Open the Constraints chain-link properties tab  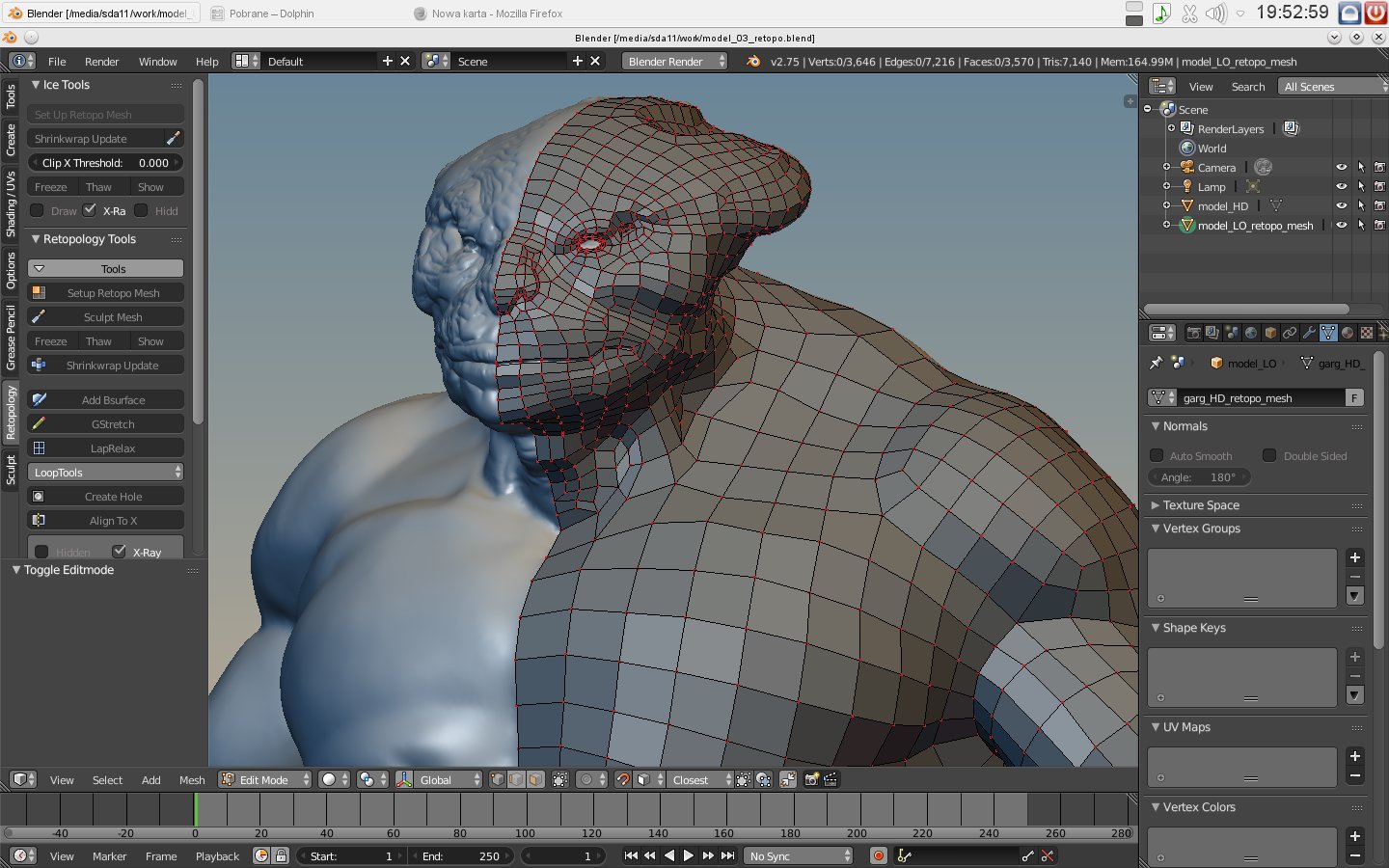coord(1290,333)
